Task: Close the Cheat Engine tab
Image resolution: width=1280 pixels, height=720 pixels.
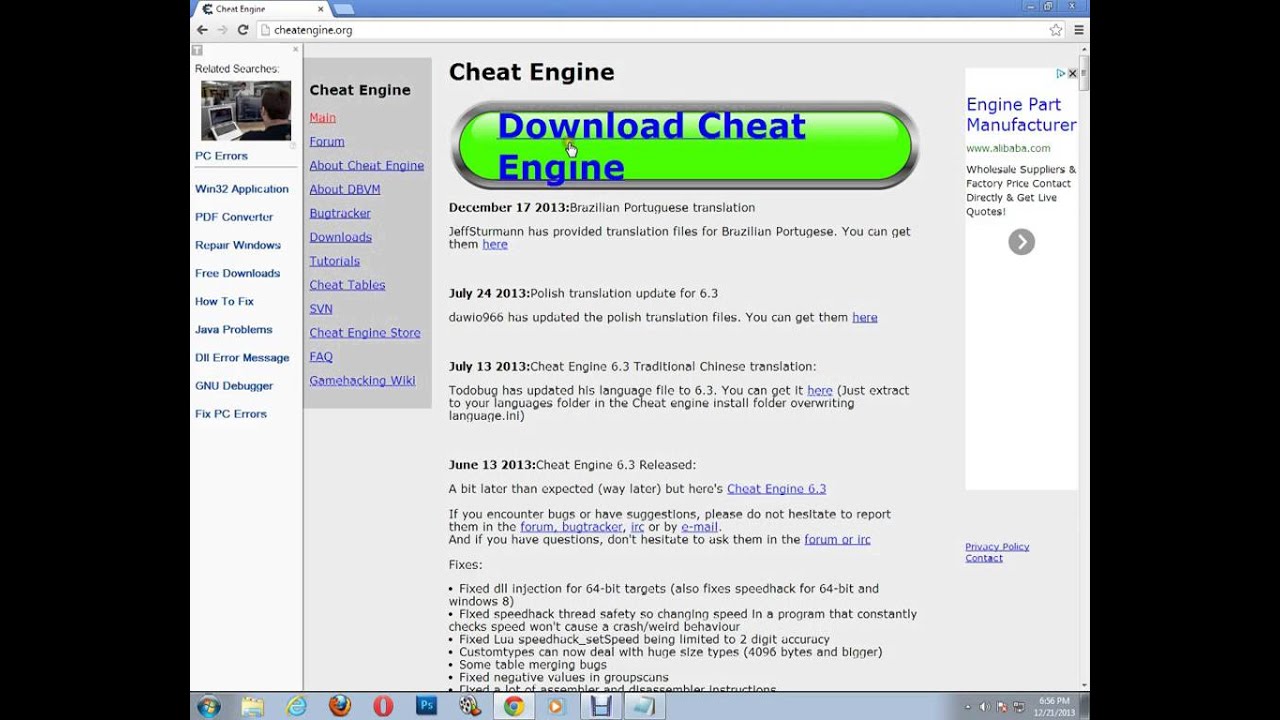Action: coord(318,9)
